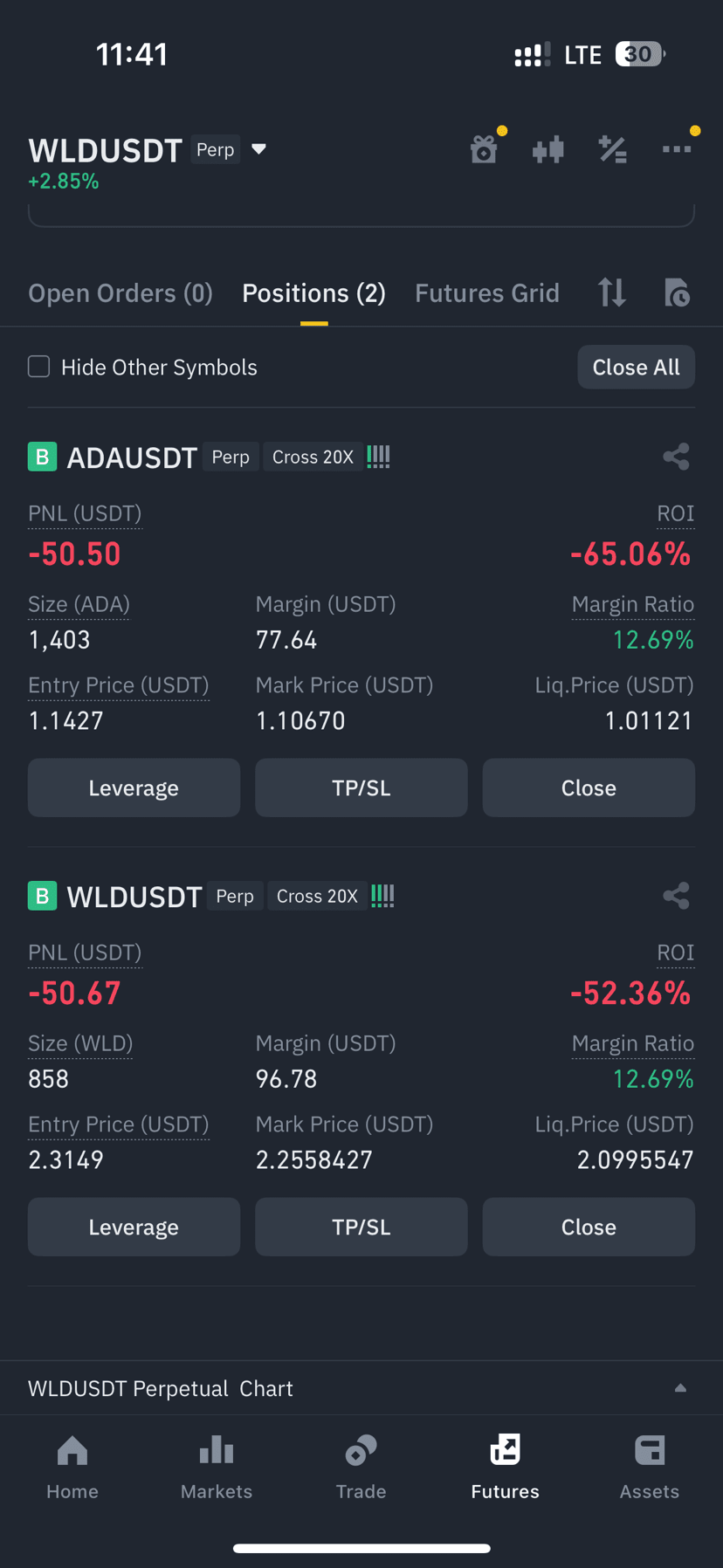Open the gift rewards icon
The image size is (723, 1568).
pos(484,150)
